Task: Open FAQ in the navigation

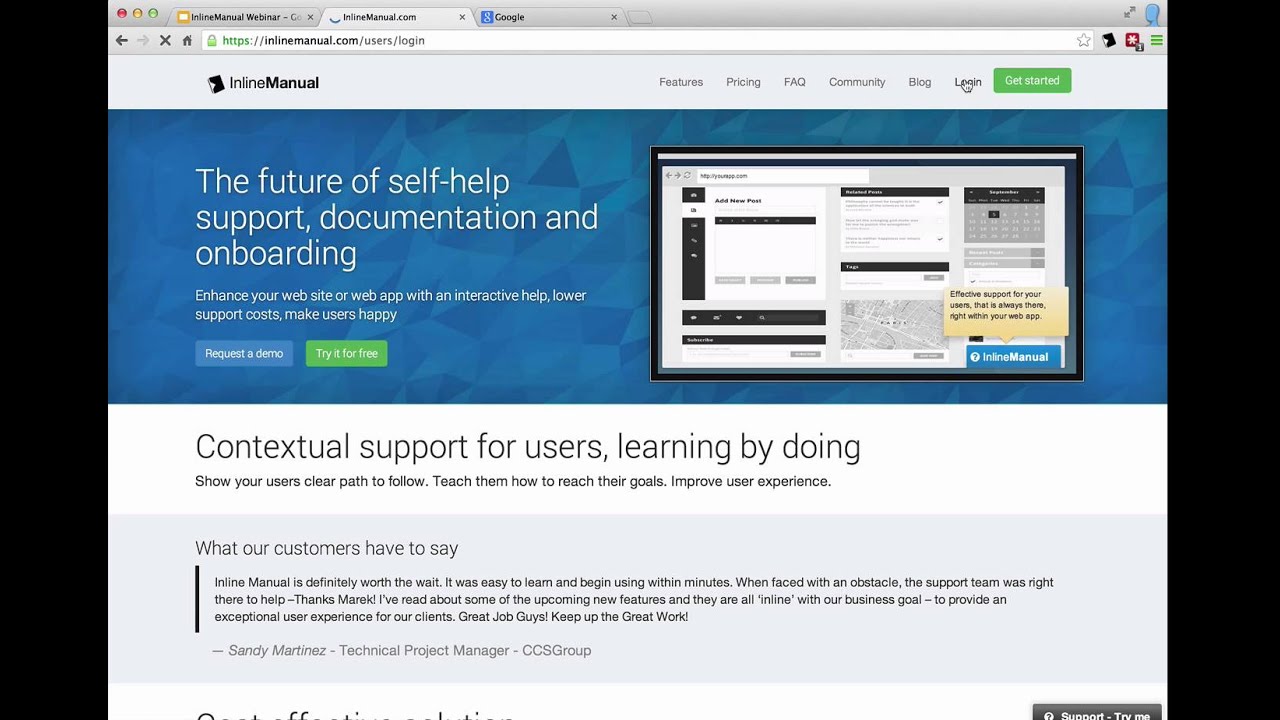Action: coord(795,82)
